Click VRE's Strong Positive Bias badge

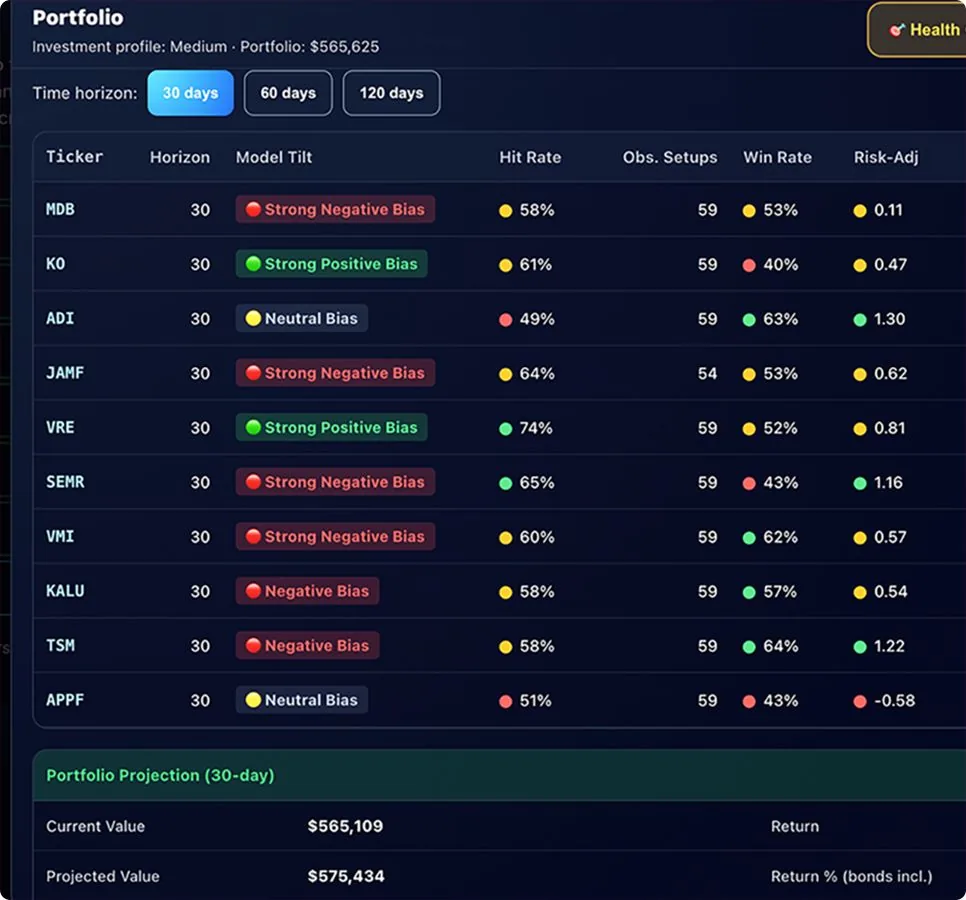coord(331,428)
